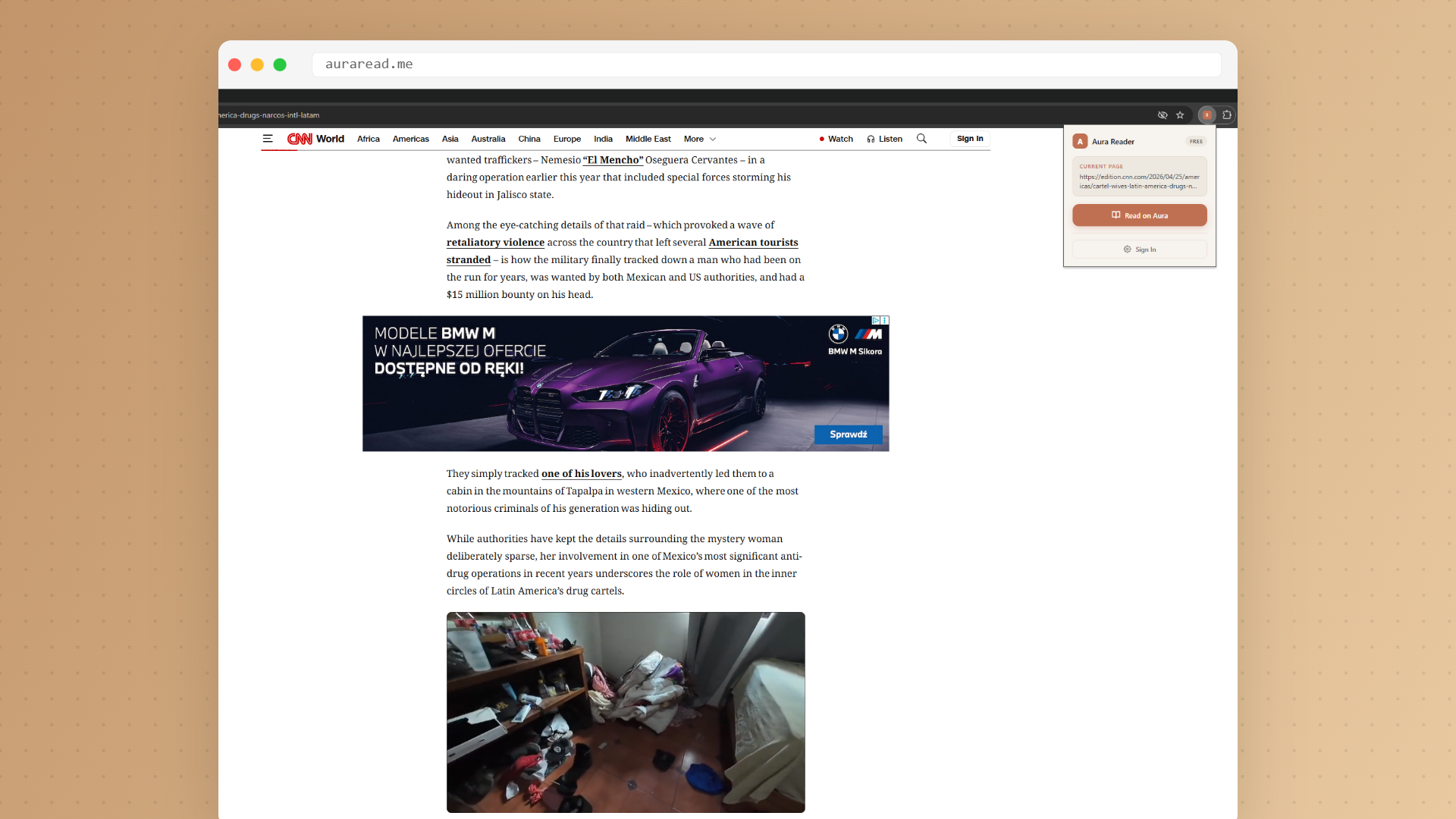
Task: Select the Europe navigation item
Action: [566, 139]
